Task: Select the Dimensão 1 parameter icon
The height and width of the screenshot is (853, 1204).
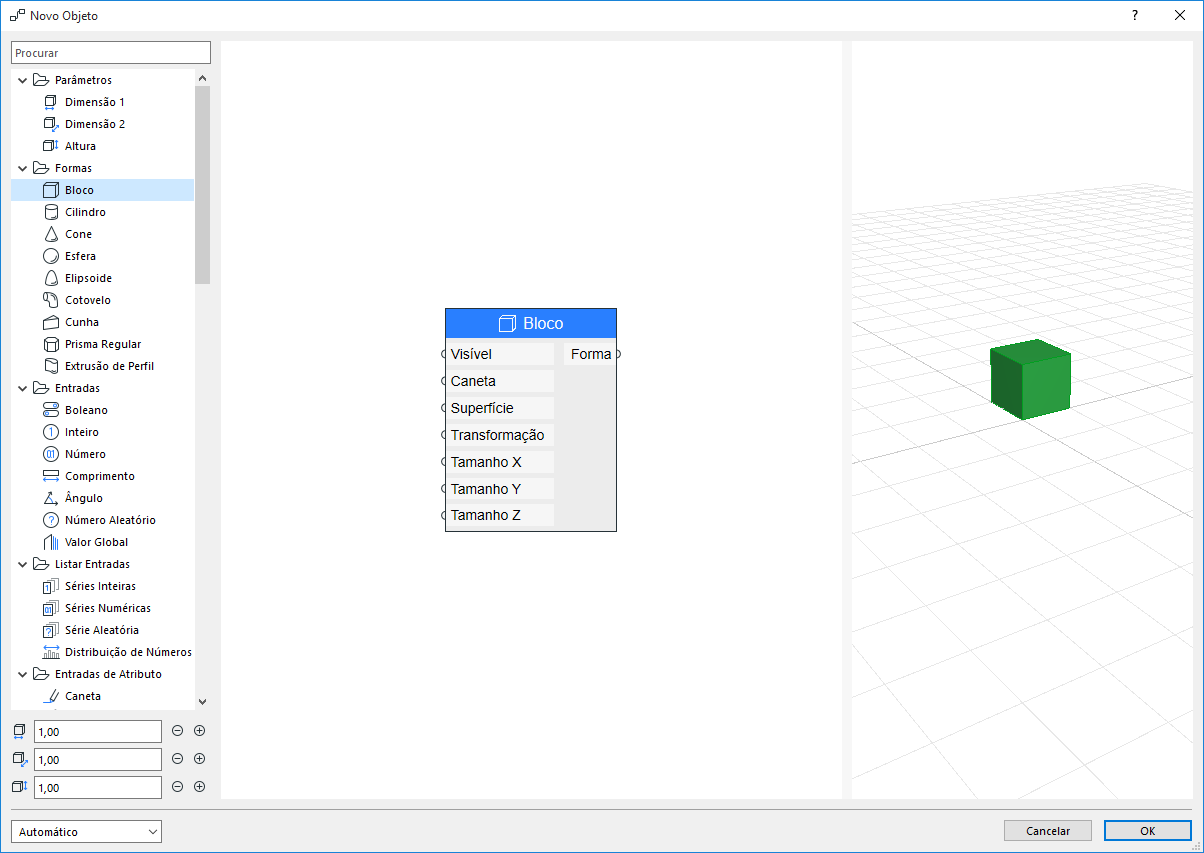Action: tap(52, 102)
